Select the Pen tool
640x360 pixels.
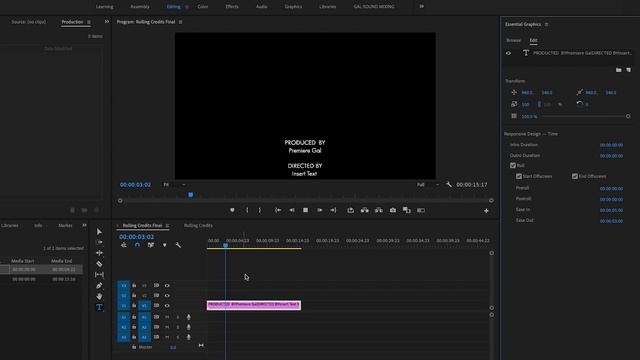point(99,286)
